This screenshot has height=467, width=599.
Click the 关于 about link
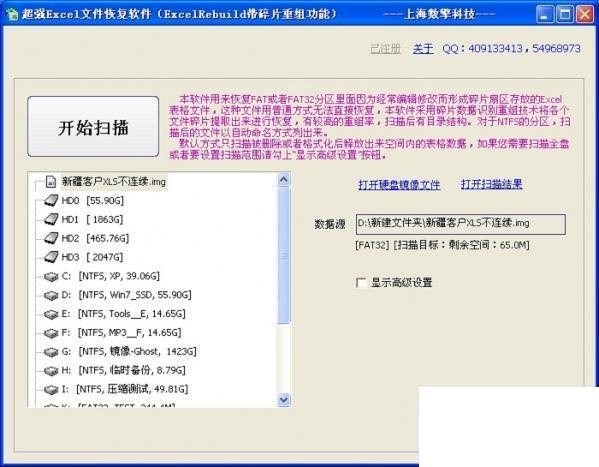(423, 49)
